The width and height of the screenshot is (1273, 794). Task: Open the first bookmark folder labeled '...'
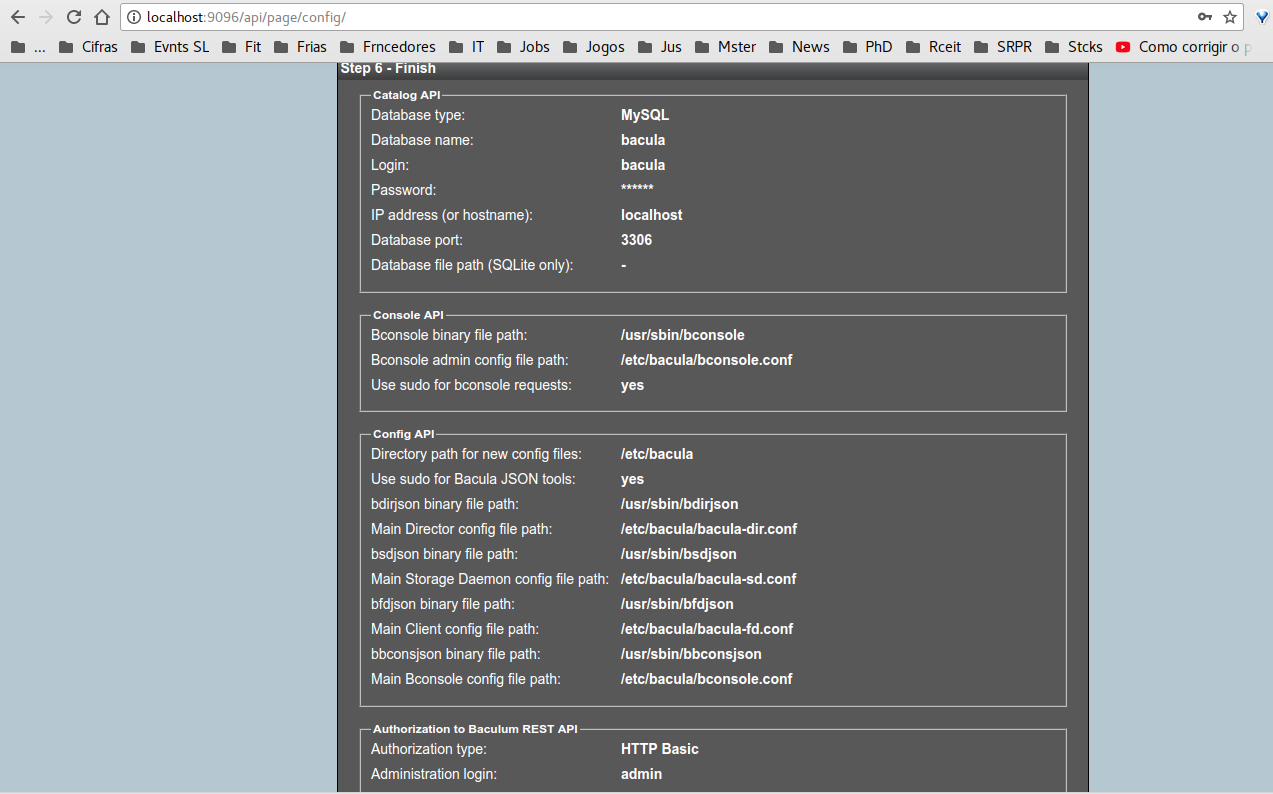29,47
